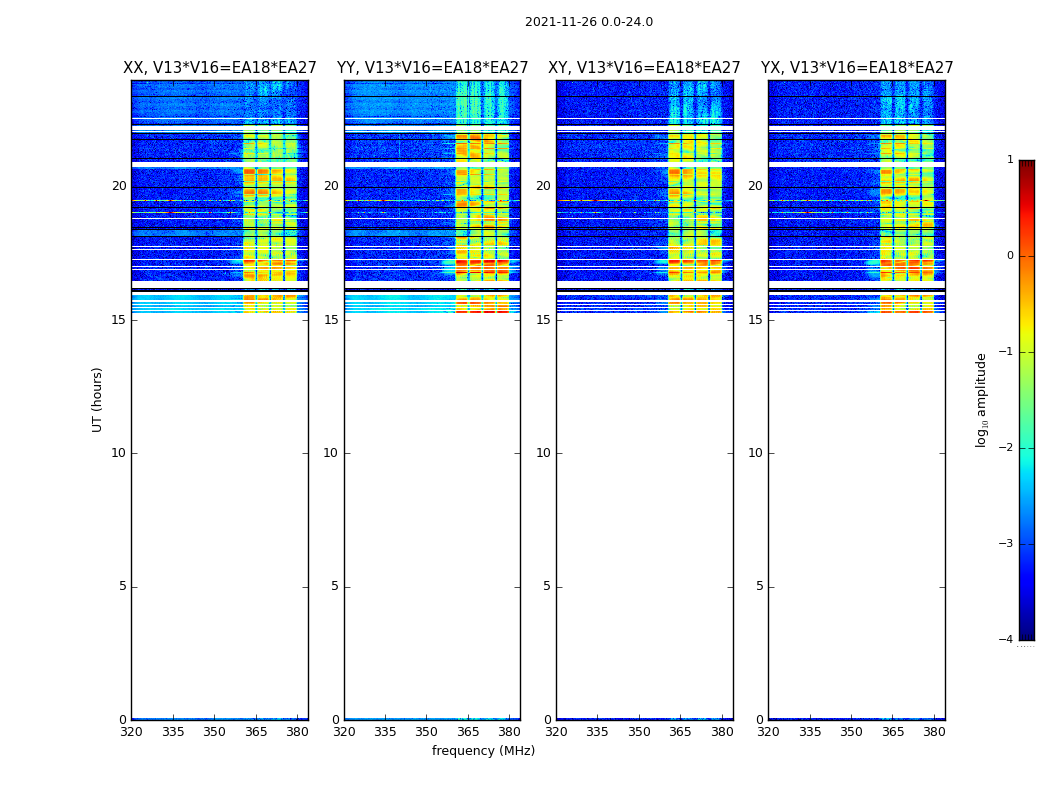Pick the dark blue bottom of the colorbar
The image size is (1050, 800).
click(1026, 632)
